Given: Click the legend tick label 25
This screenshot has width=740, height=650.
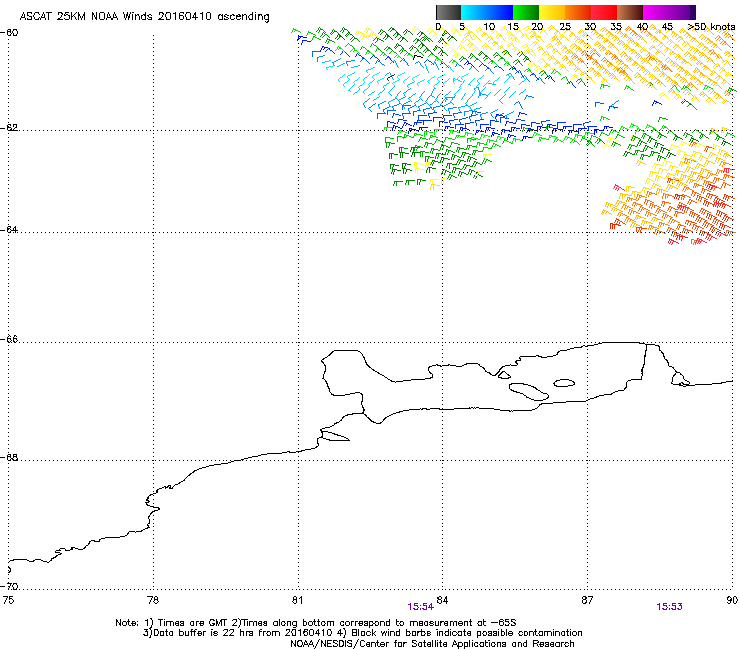Looking at the screenshot, I should 565,27.
